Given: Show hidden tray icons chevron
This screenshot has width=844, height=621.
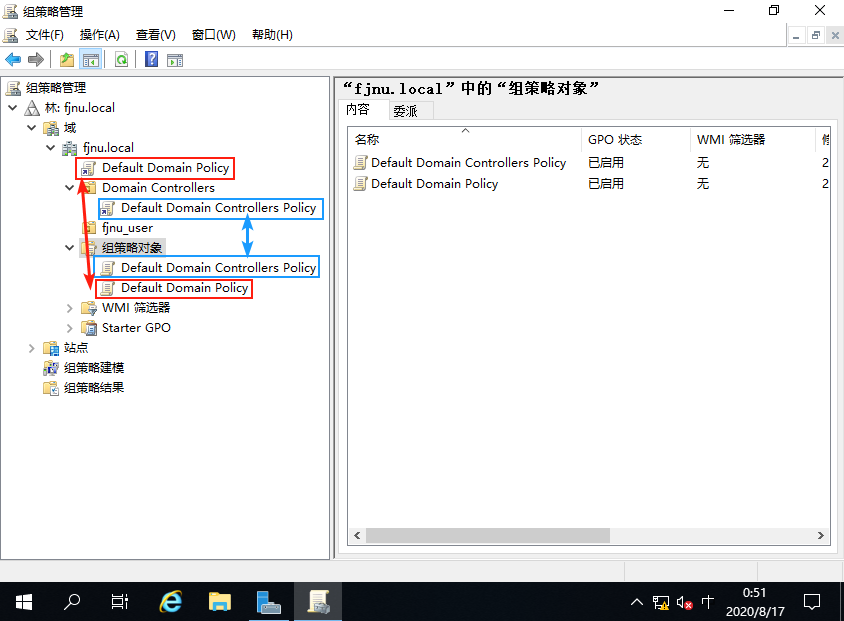Looking at the screenshot, I should click(637, 602).
